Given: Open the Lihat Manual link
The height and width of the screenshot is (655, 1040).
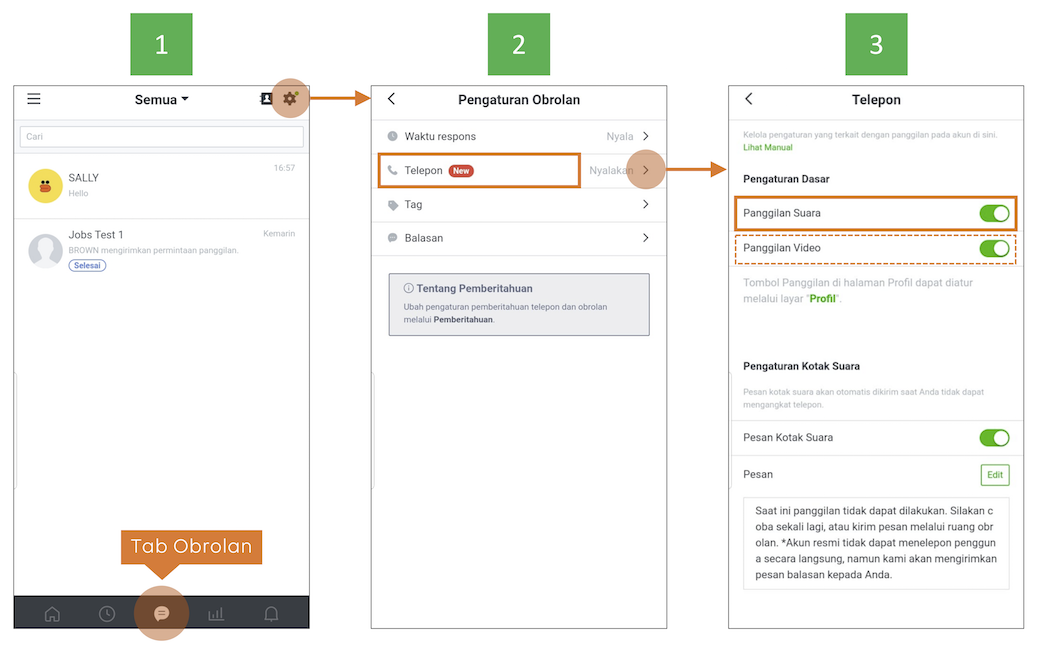Looking at the screenshot, I should click(x=767, y=147).
